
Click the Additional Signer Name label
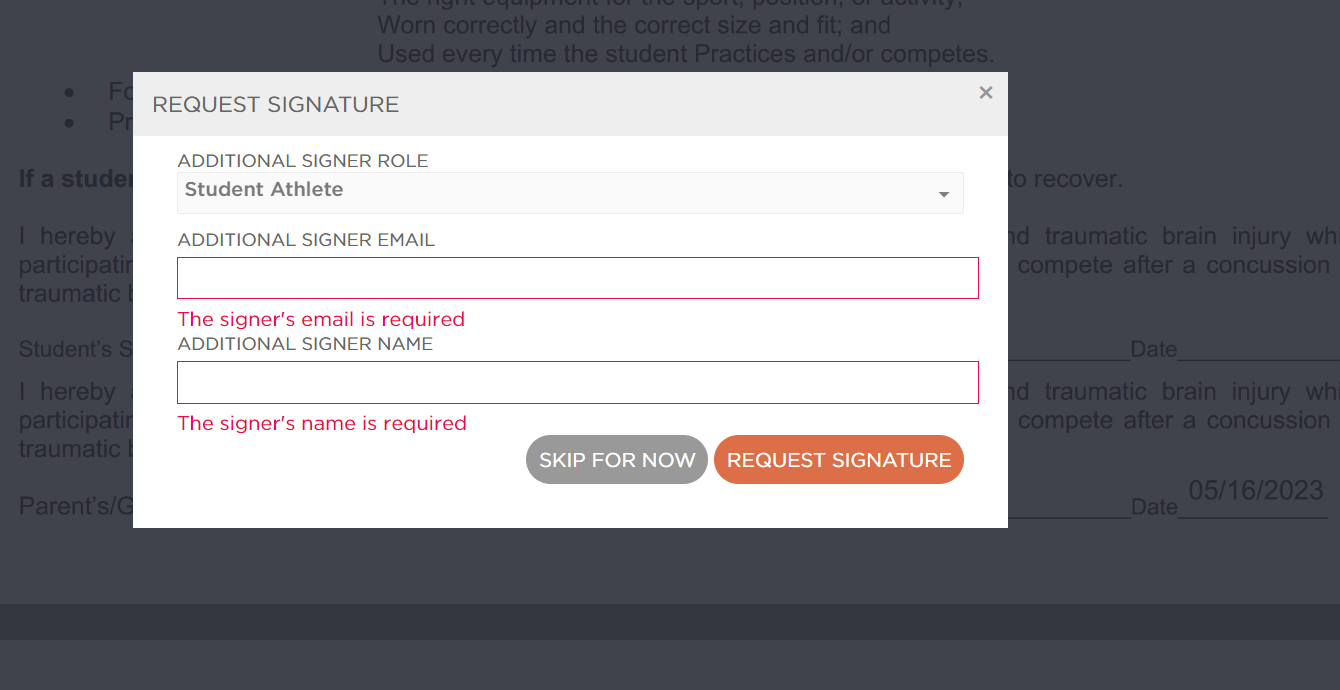pos(305,344)
